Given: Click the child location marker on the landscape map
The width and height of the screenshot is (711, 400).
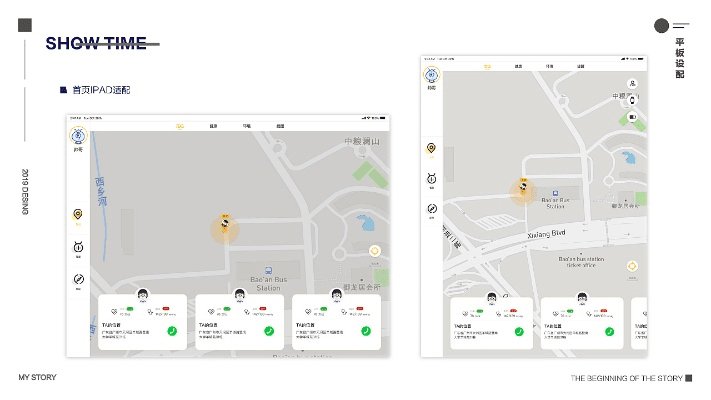Looking at the screenshot, I should tap(225, 227).
